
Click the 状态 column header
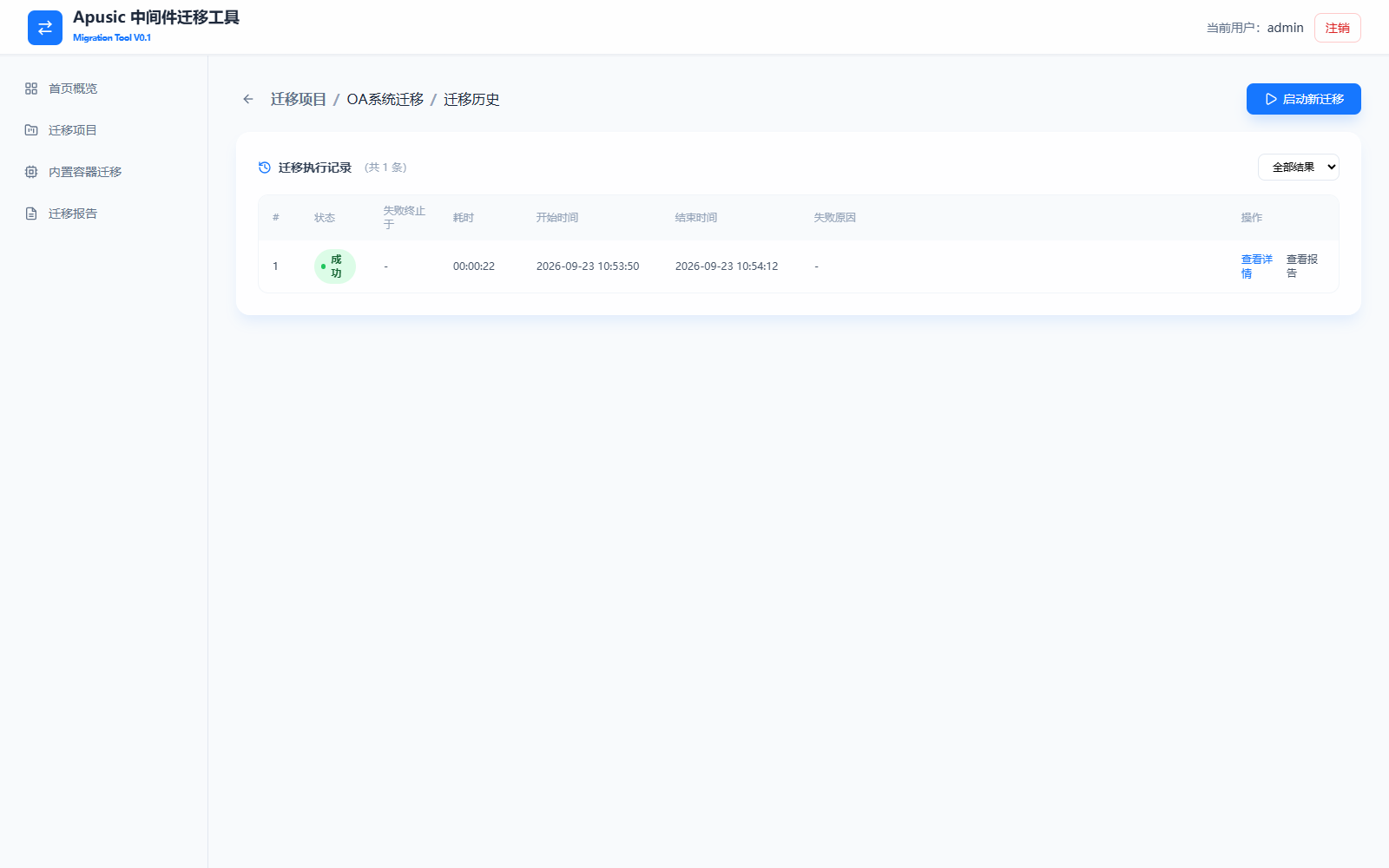[x=324, y=218]
